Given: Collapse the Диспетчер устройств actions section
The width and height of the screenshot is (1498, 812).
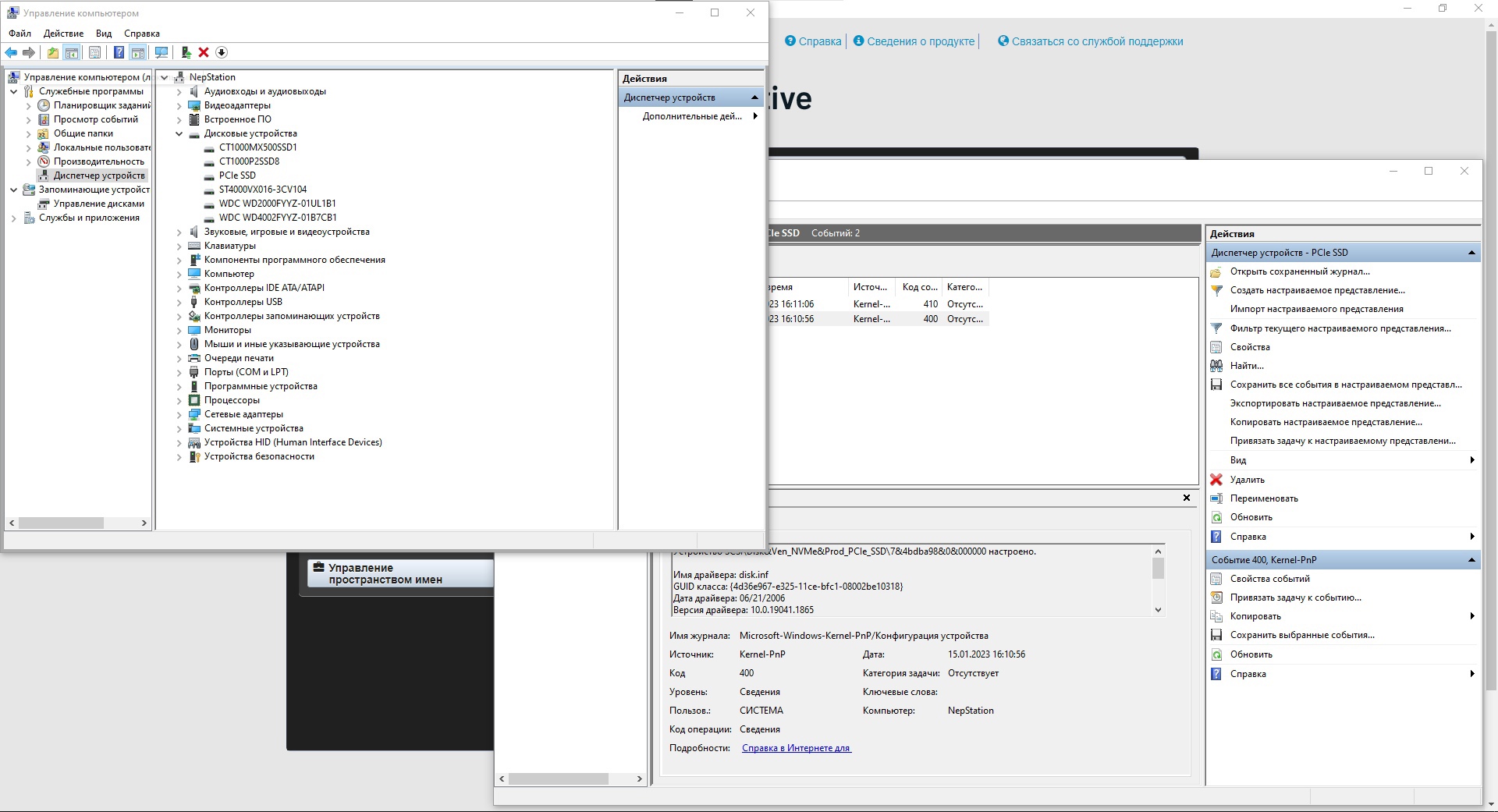Looking at the screenshot, I should (754, 98).
